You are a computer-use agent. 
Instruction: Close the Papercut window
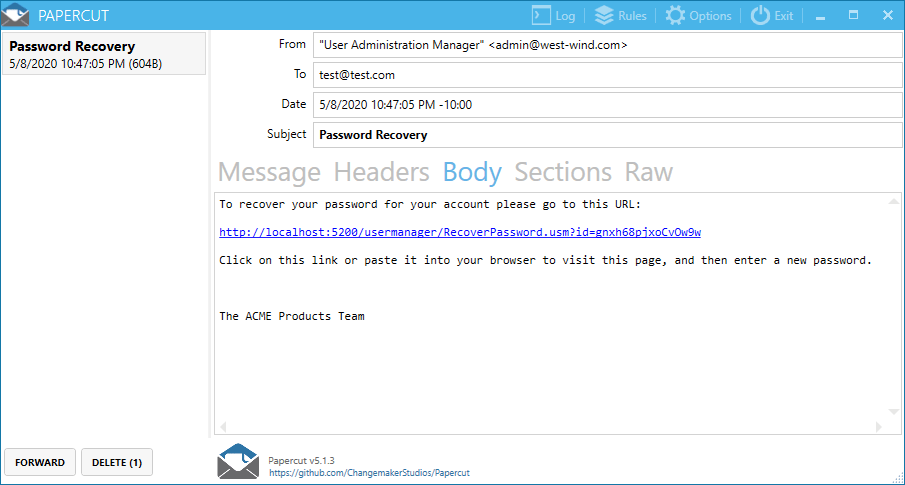click(x=888, y=16)
